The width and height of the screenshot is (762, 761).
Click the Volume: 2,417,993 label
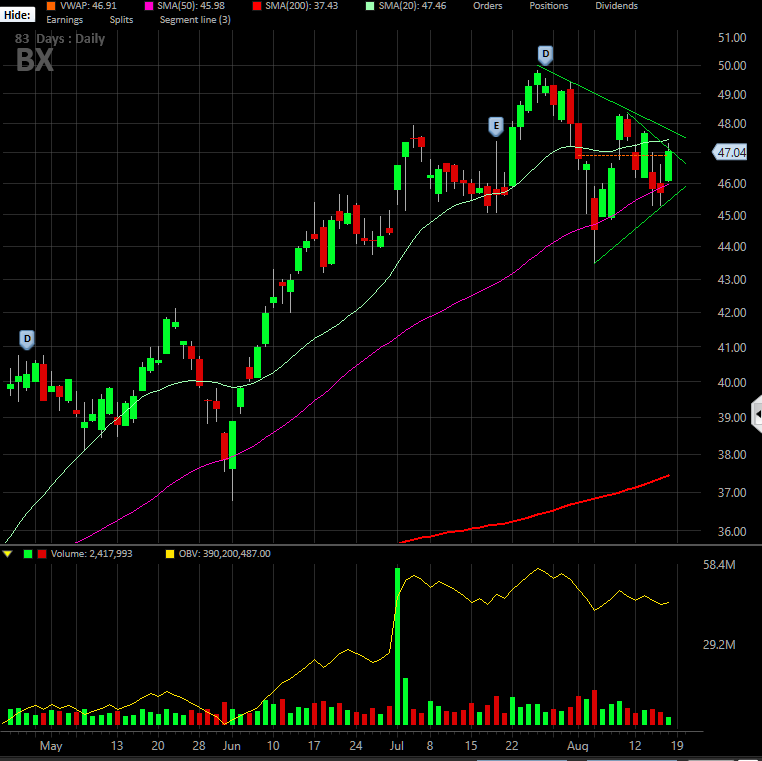91,553
